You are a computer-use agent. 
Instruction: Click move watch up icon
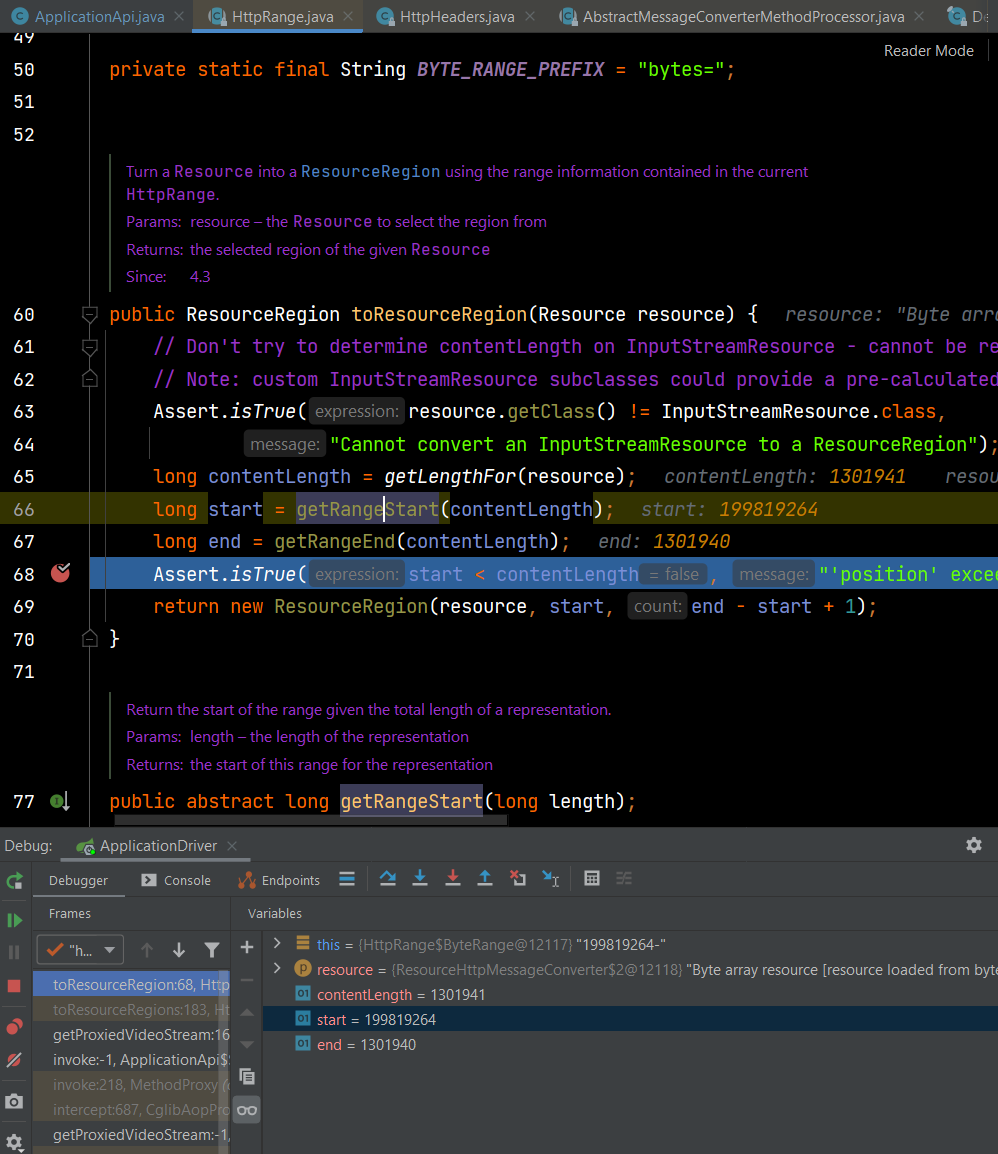247,1013
